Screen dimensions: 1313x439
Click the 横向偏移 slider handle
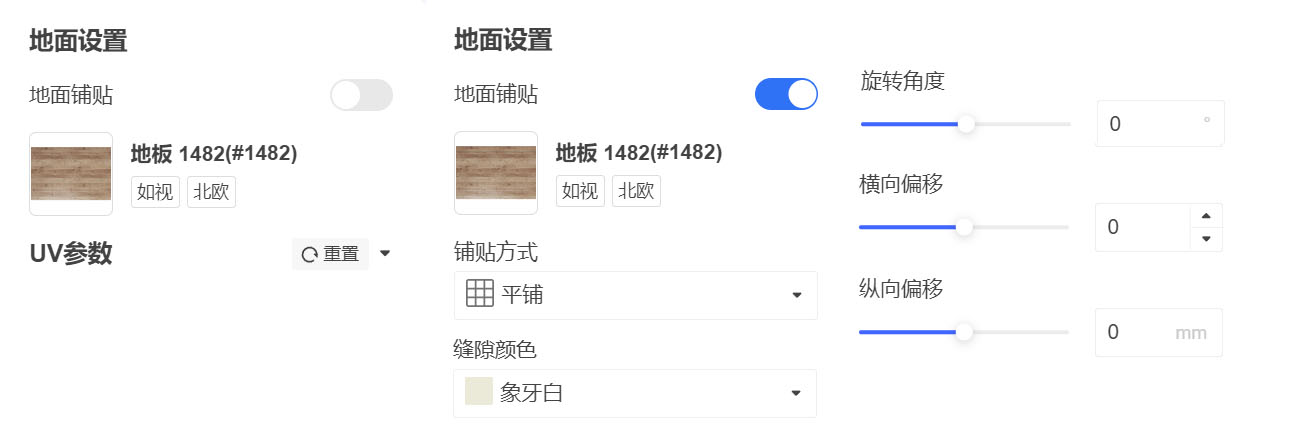[x=964, y=227]
